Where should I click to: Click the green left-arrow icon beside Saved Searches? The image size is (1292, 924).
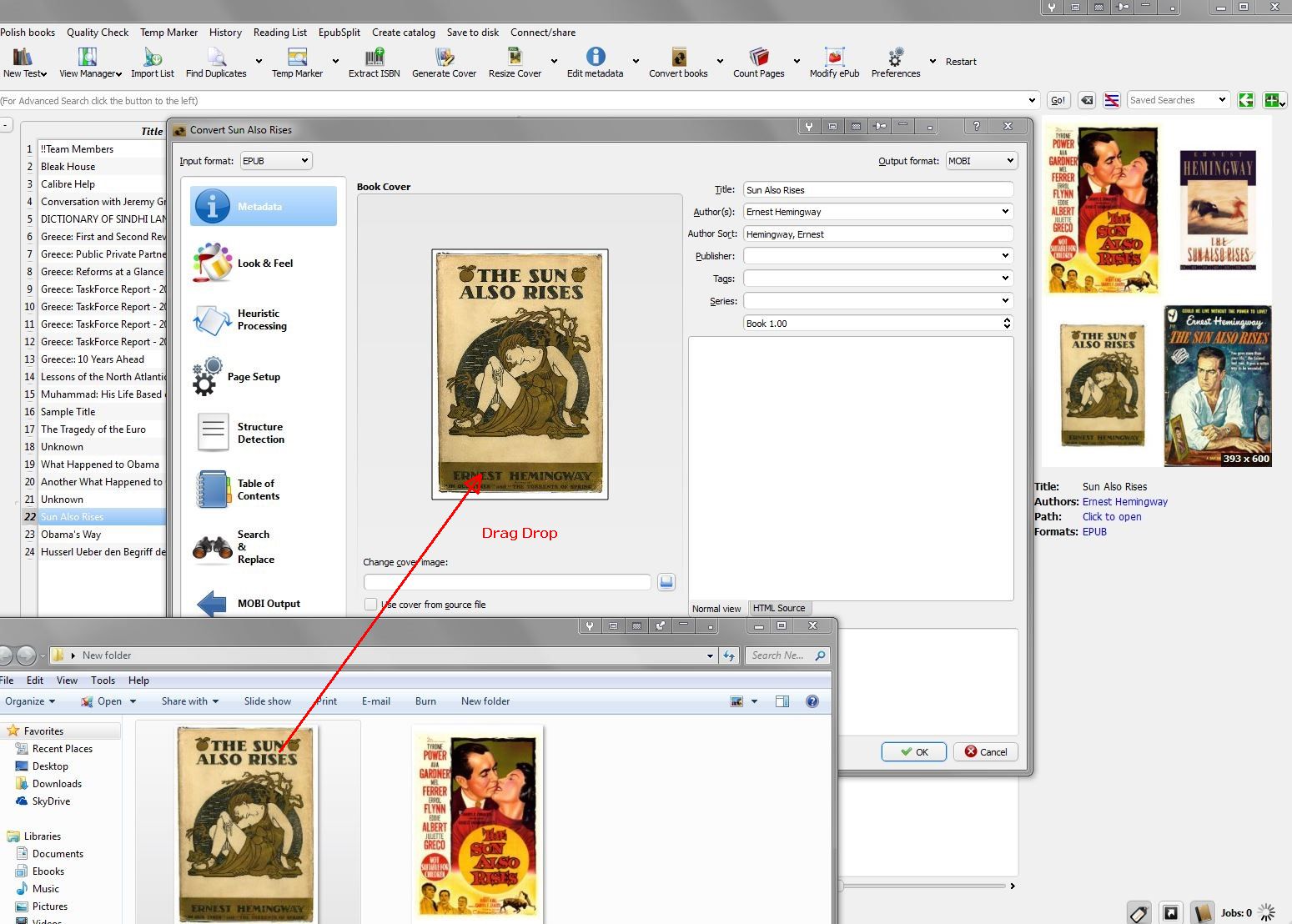click(1246, 100)
